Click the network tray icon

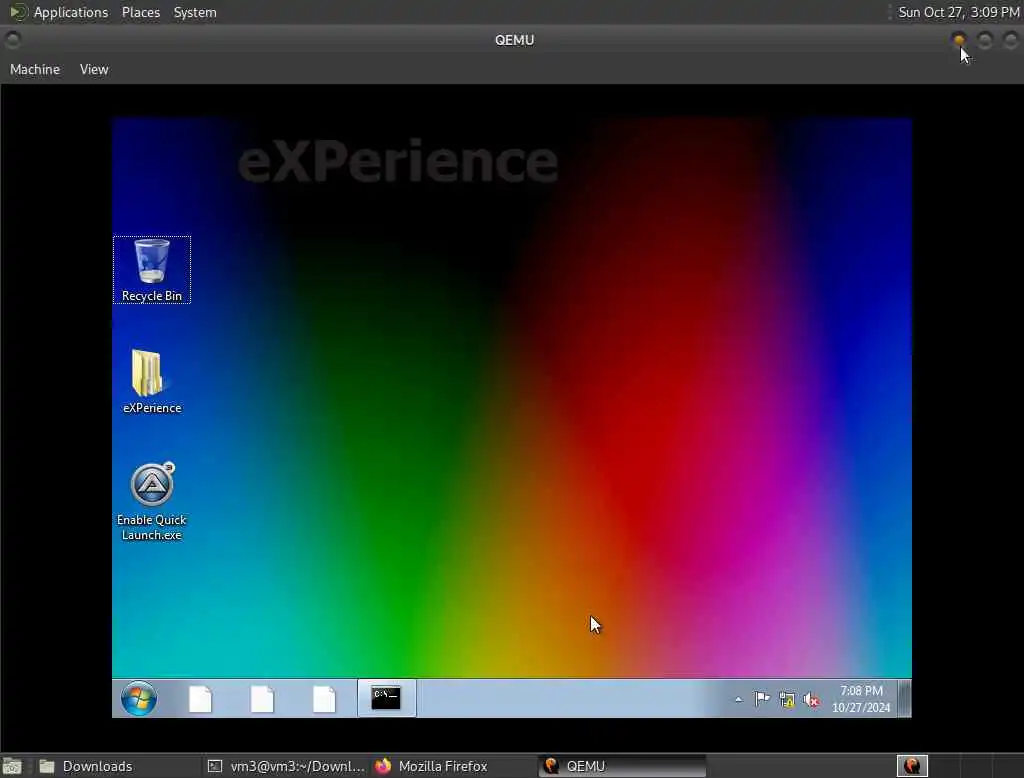[x=787, y=700]
